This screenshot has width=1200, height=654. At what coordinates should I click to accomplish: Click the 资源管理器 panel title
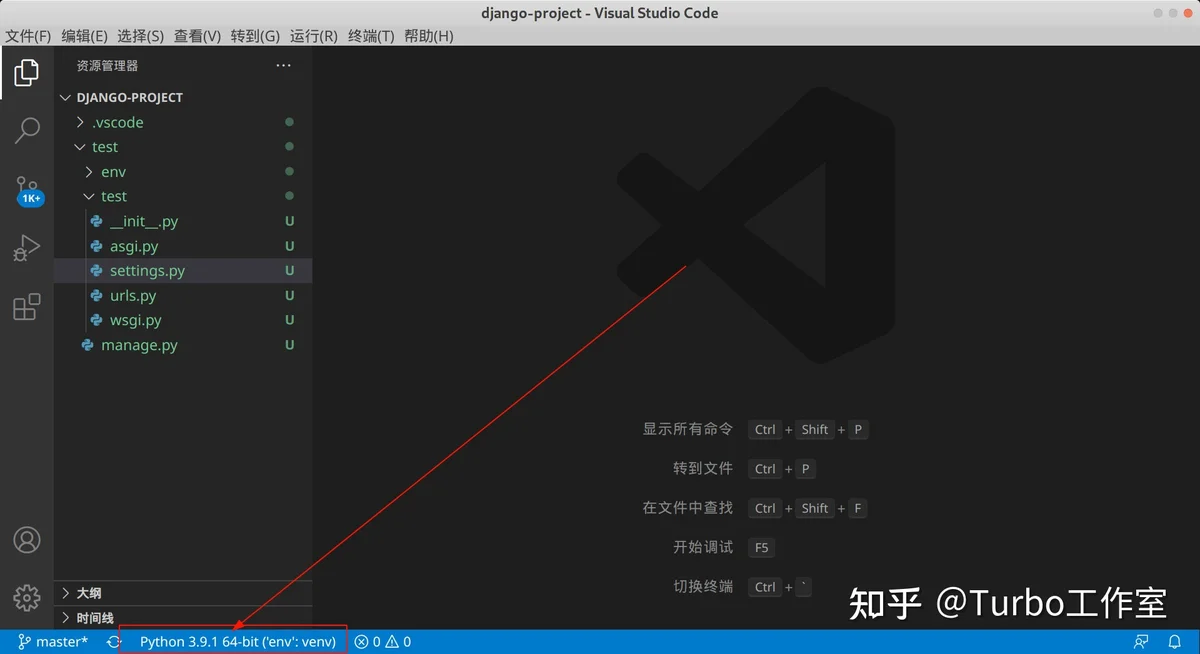click(107, 66)
